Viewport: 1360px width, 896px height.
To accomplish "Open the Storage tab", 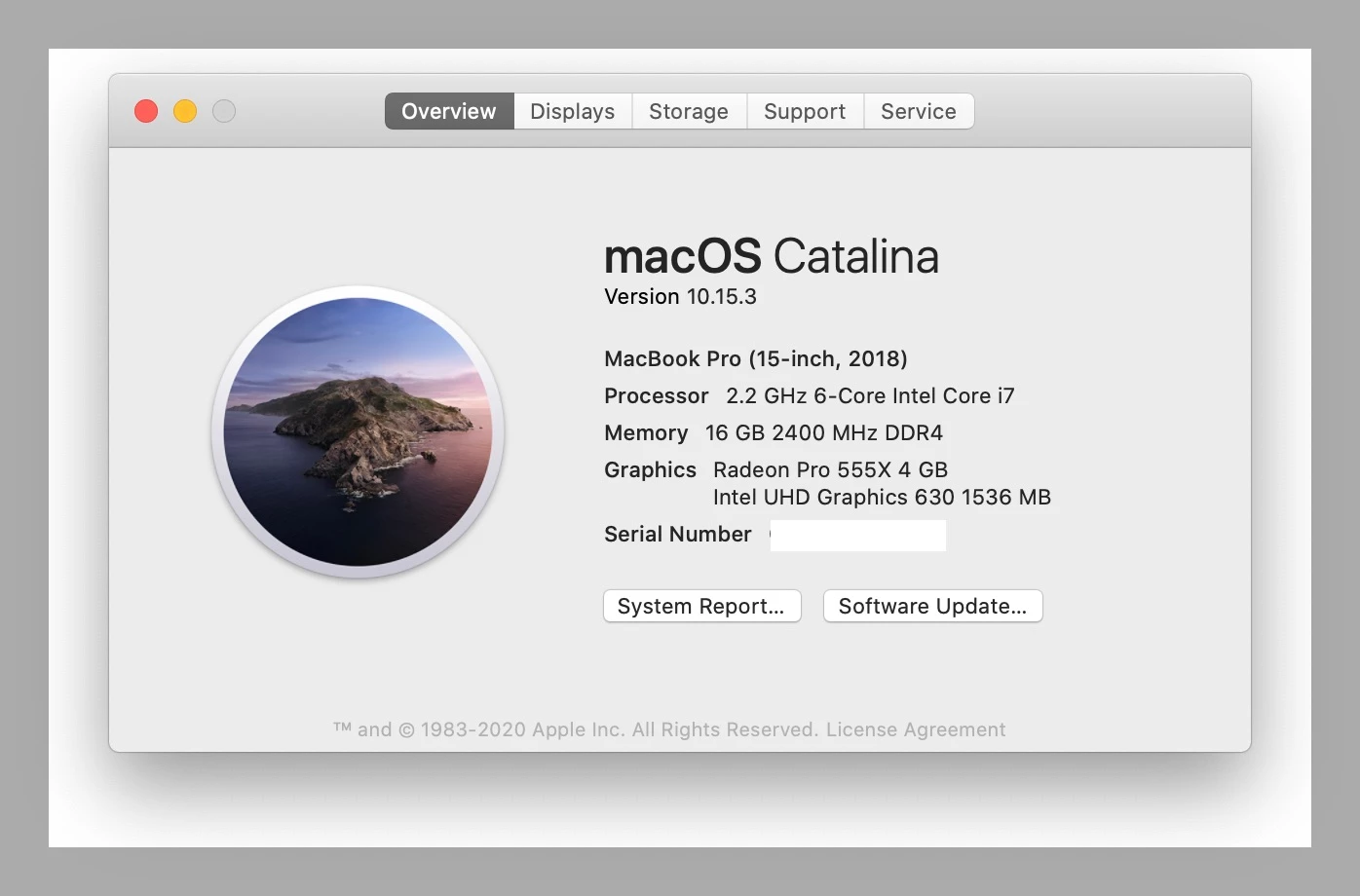I will coord(689,111).
